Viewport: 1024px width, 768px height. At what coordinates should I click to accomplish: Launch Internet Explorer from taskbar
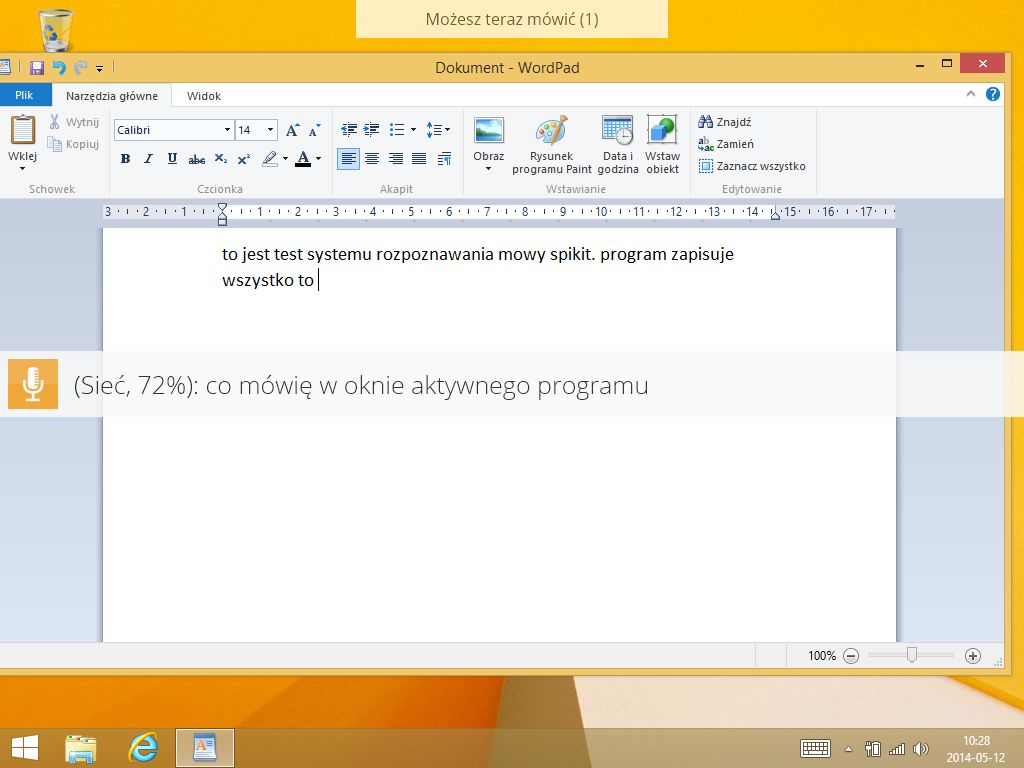[143, 748]
